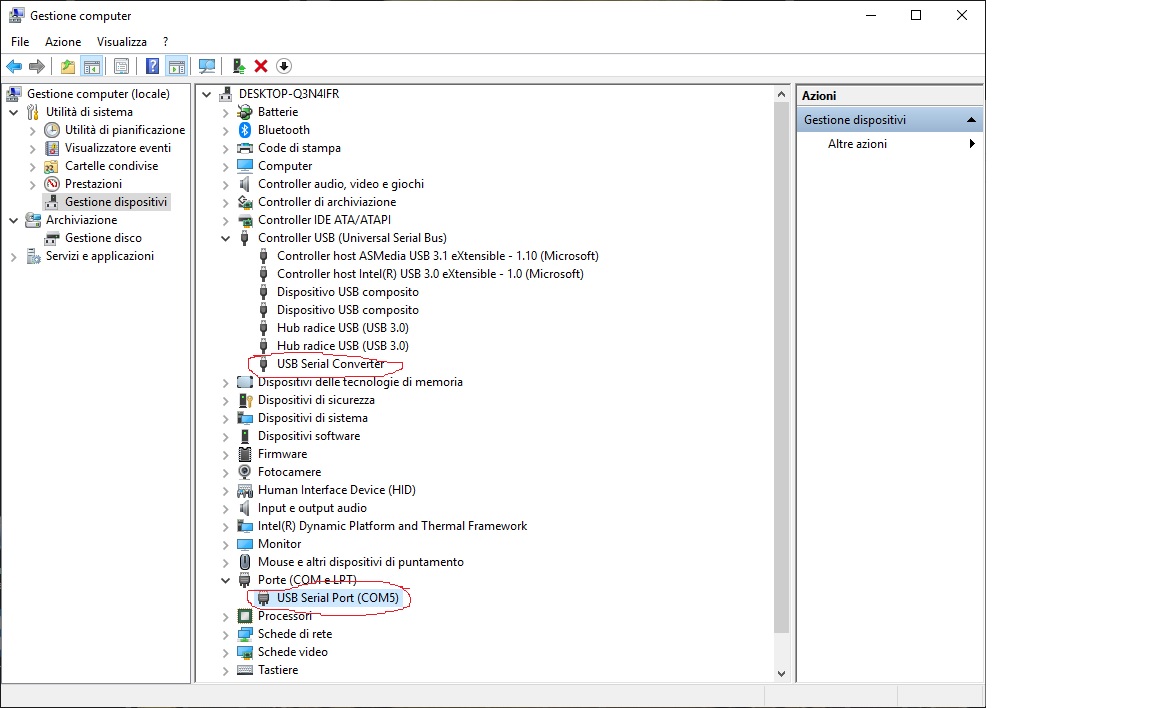
Task: Open the Azione menu
Action: (x=63, y=42)
